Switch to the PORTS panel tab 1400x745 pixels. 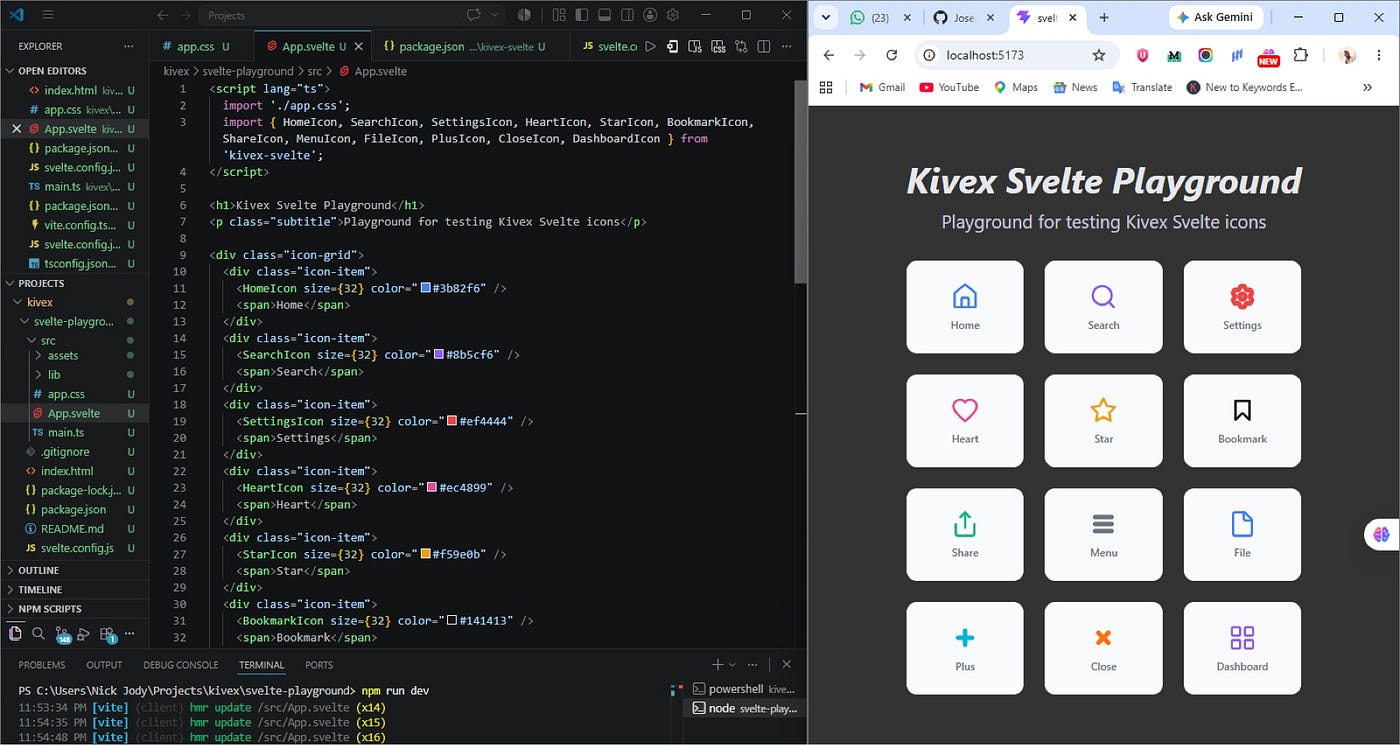pos(319,664)
